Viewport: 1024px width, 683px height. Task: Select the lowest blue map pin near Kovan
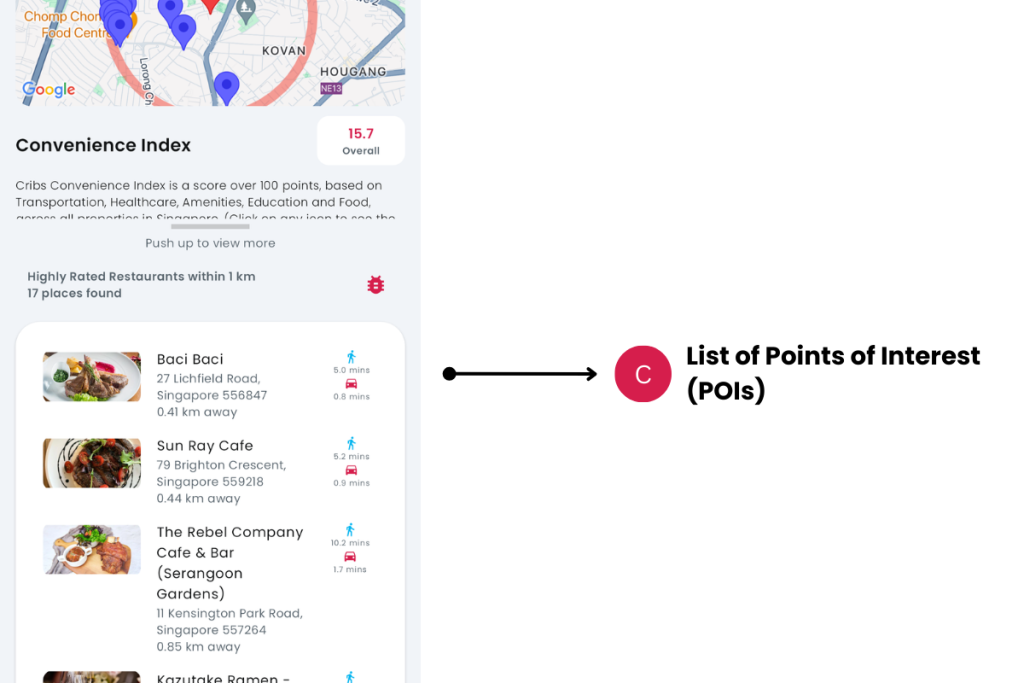tap(227, 87)
